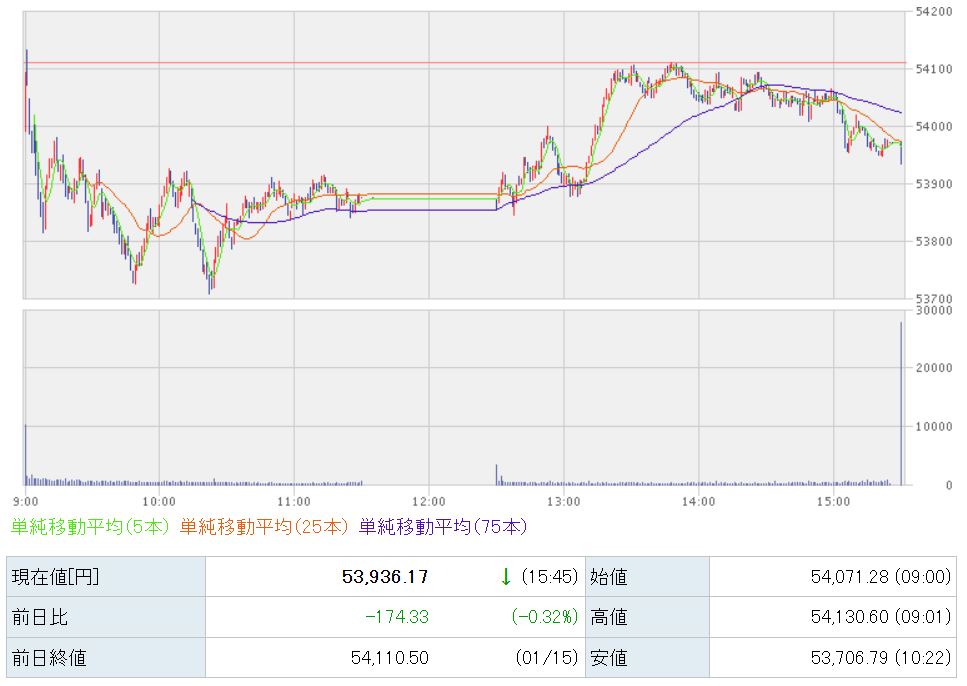Click the (-0.32%) percent change

click(544, 617)
